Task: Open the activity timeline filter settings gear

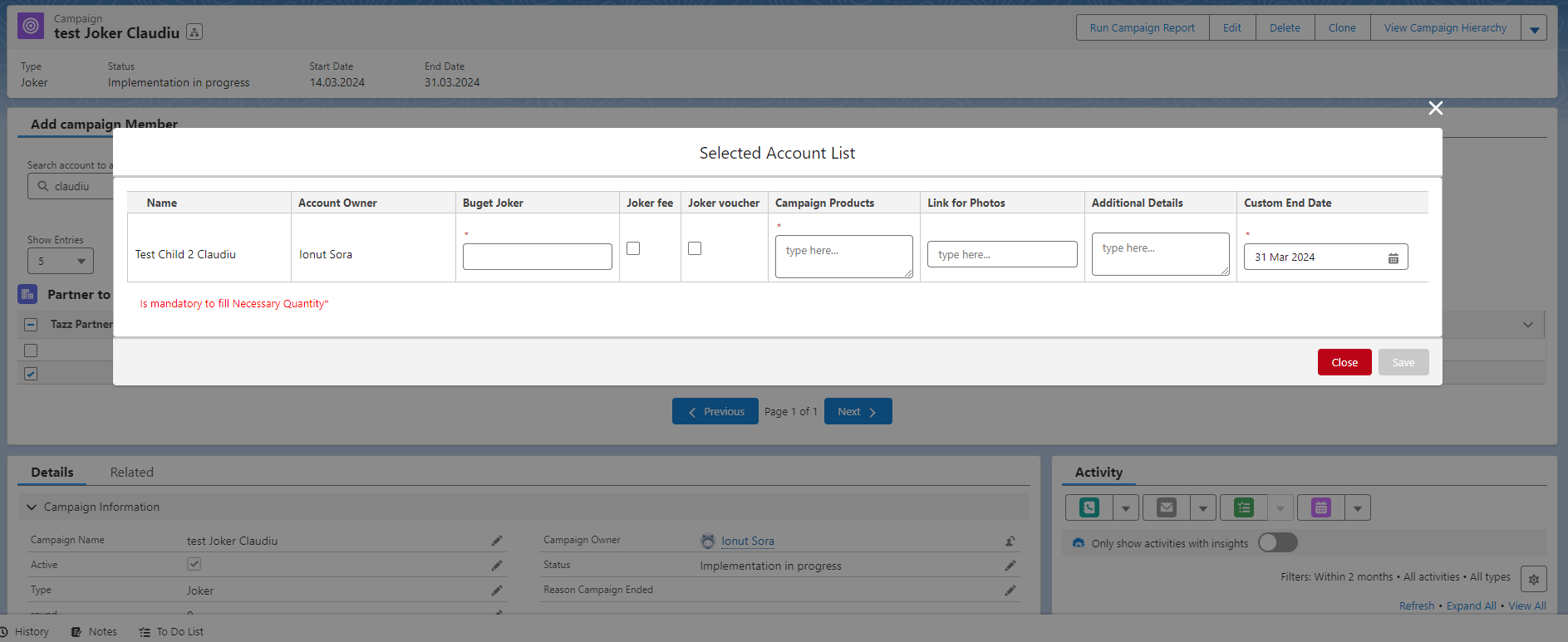Action: (x=1533, y=579)
